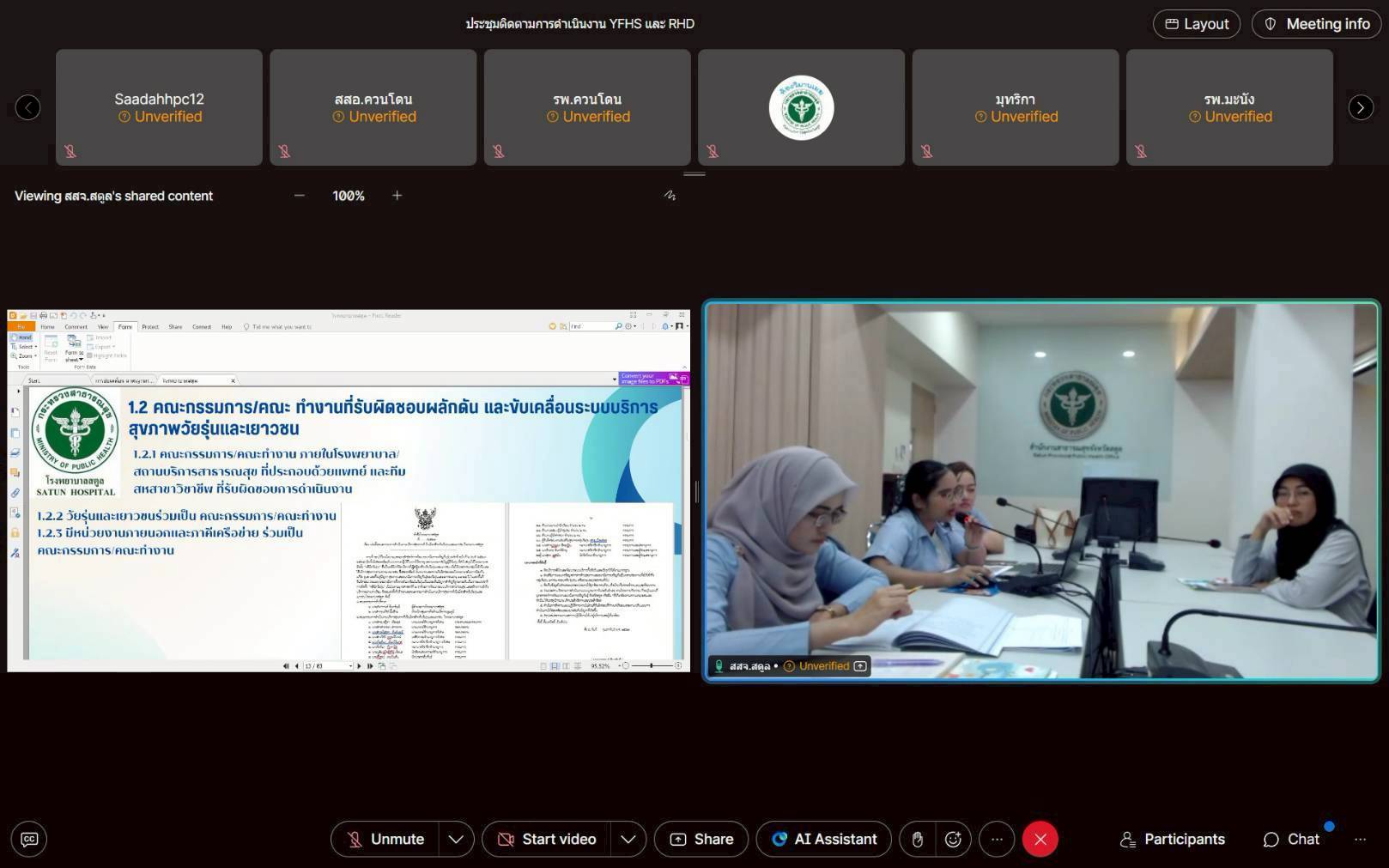The height and width of the screenshot is (868, 1389).
Task: Start video camera
Action: tap(546, 839)
